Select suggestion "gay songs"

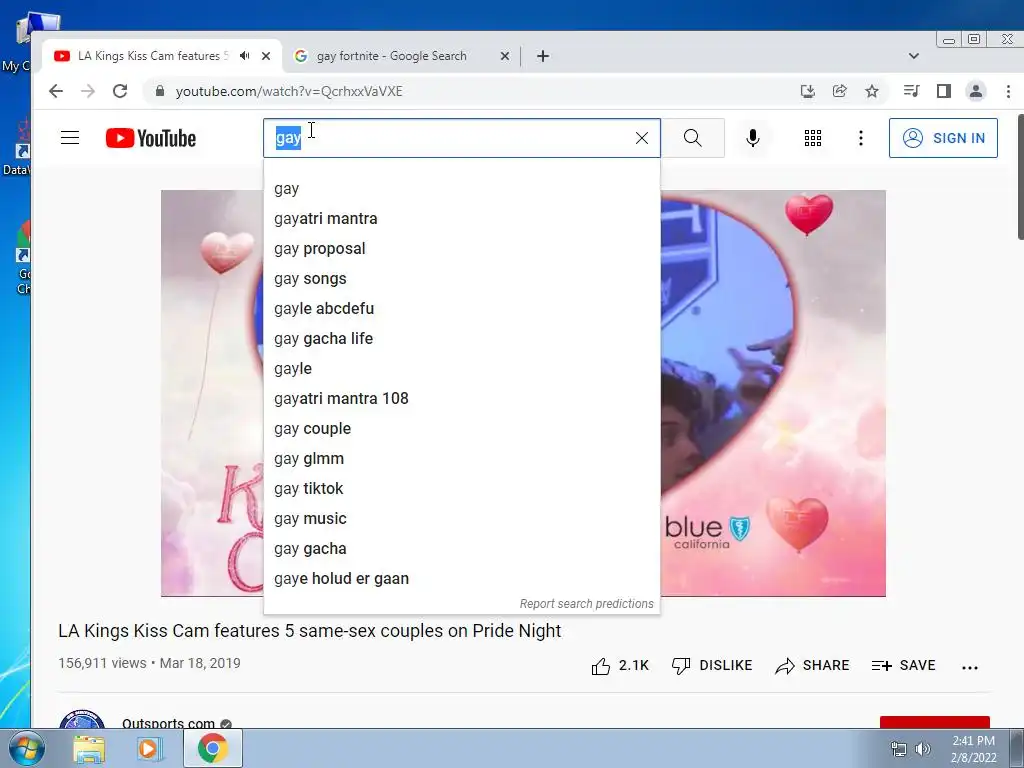coord(462,279)
